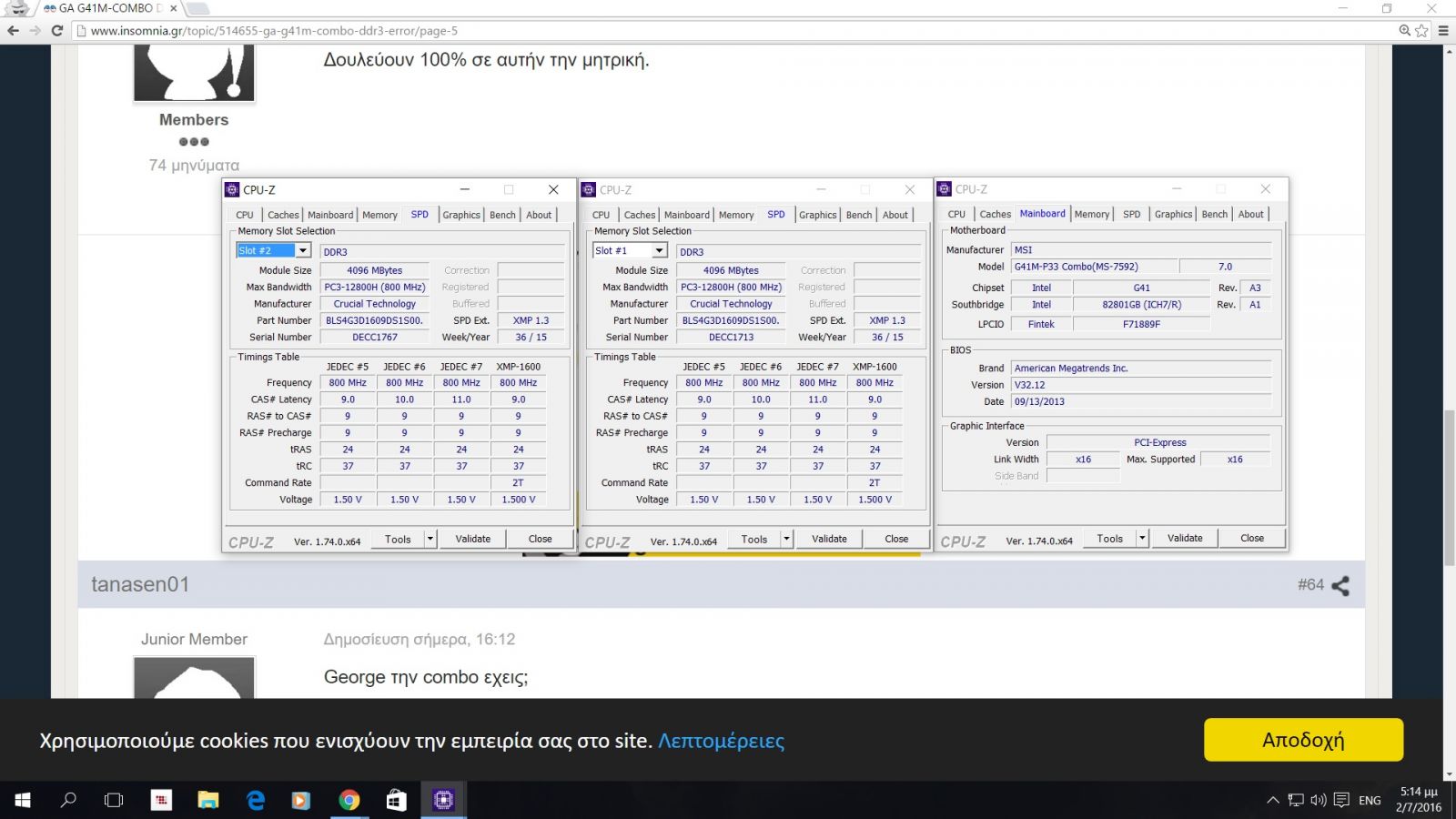Click Validate in Slot #1 CPU-Z window
The image size is (1456, 819).
pos(830,539)
